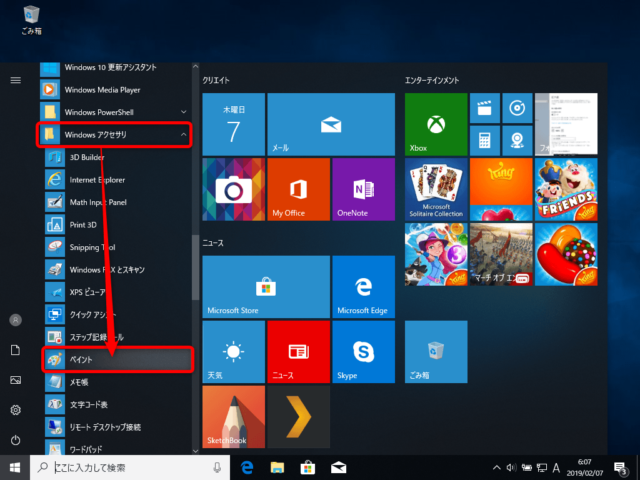Click the app list scrollbar thumb
Image resolution: width=640 pixels, height=480 pixels.
[196, 267]
